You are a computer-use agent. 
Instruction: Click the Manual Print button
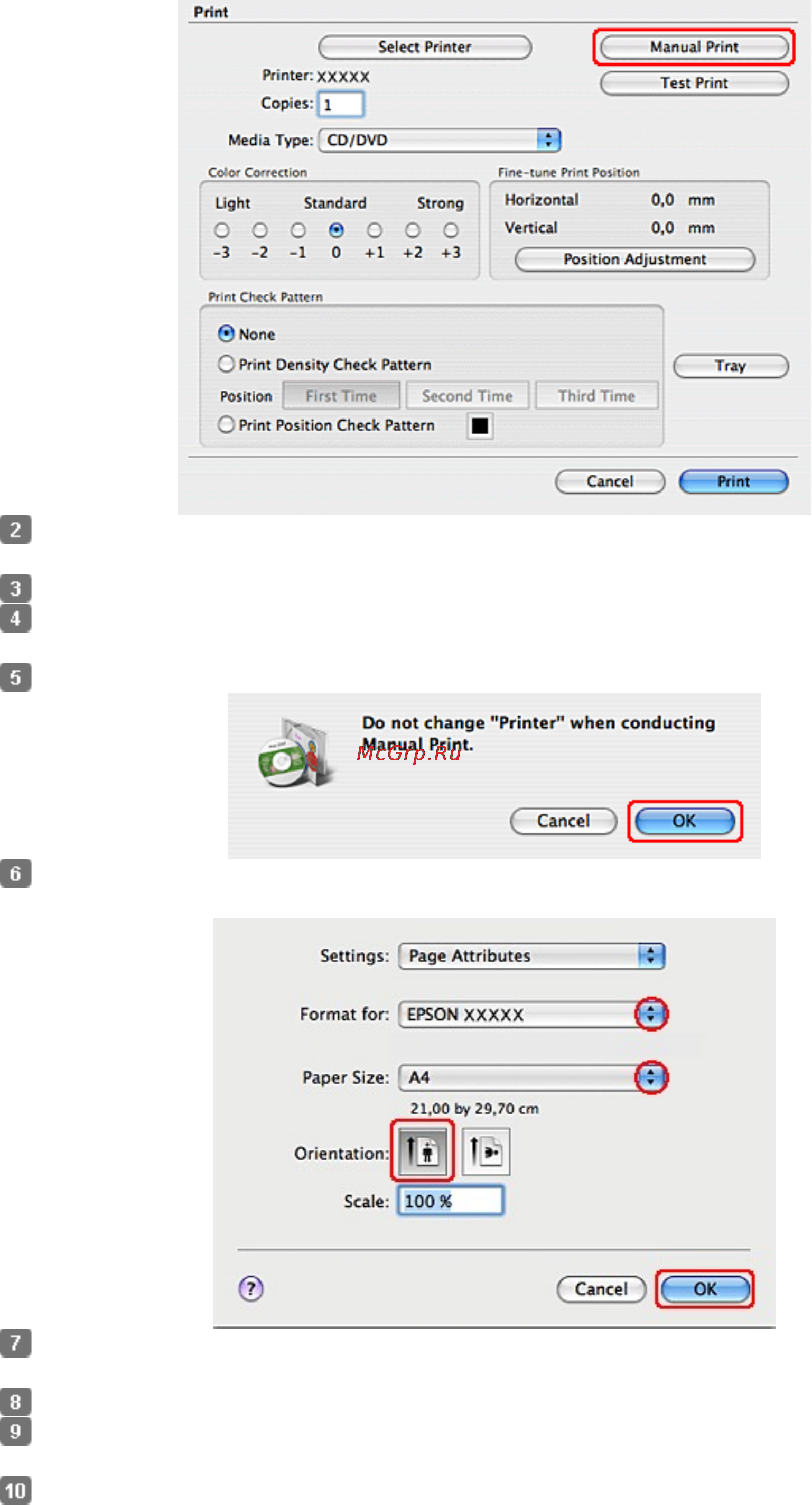click(x=694, y=47)
